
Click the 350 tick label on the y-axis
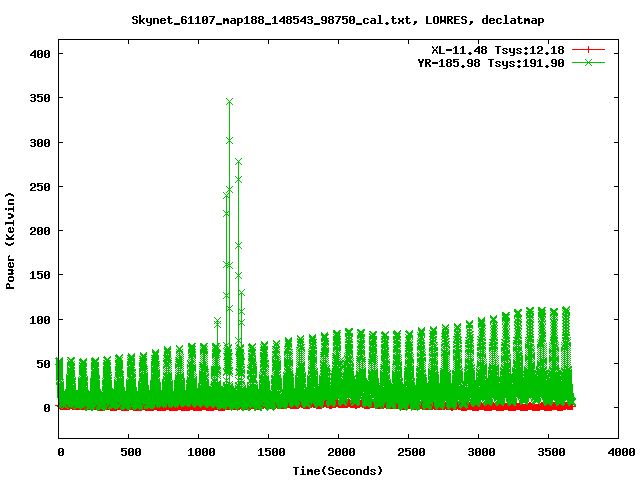[x=42, y=98]
